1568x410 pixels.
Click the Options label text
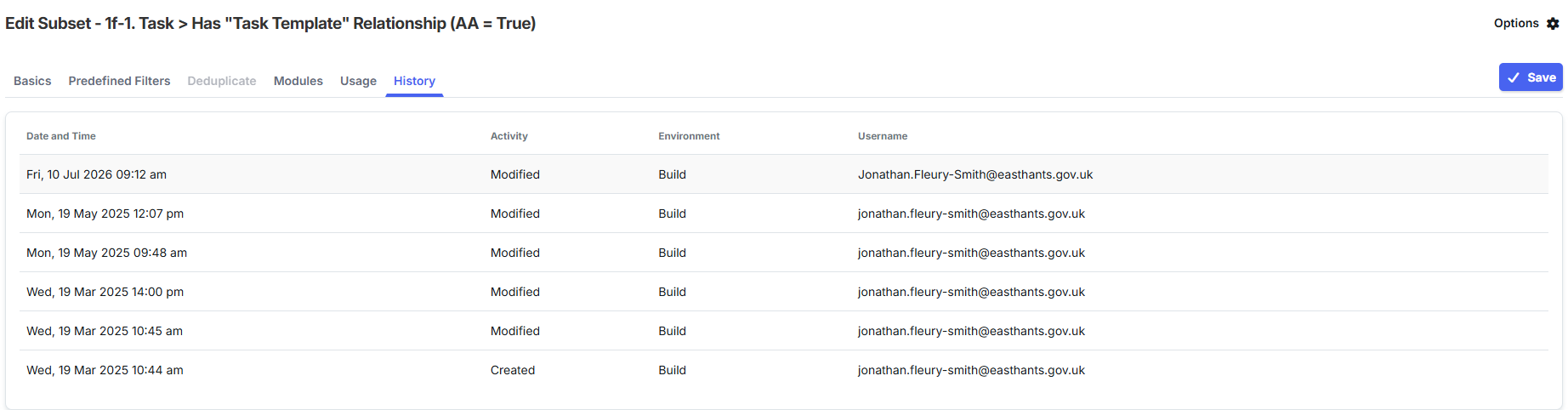(1516, 23)
